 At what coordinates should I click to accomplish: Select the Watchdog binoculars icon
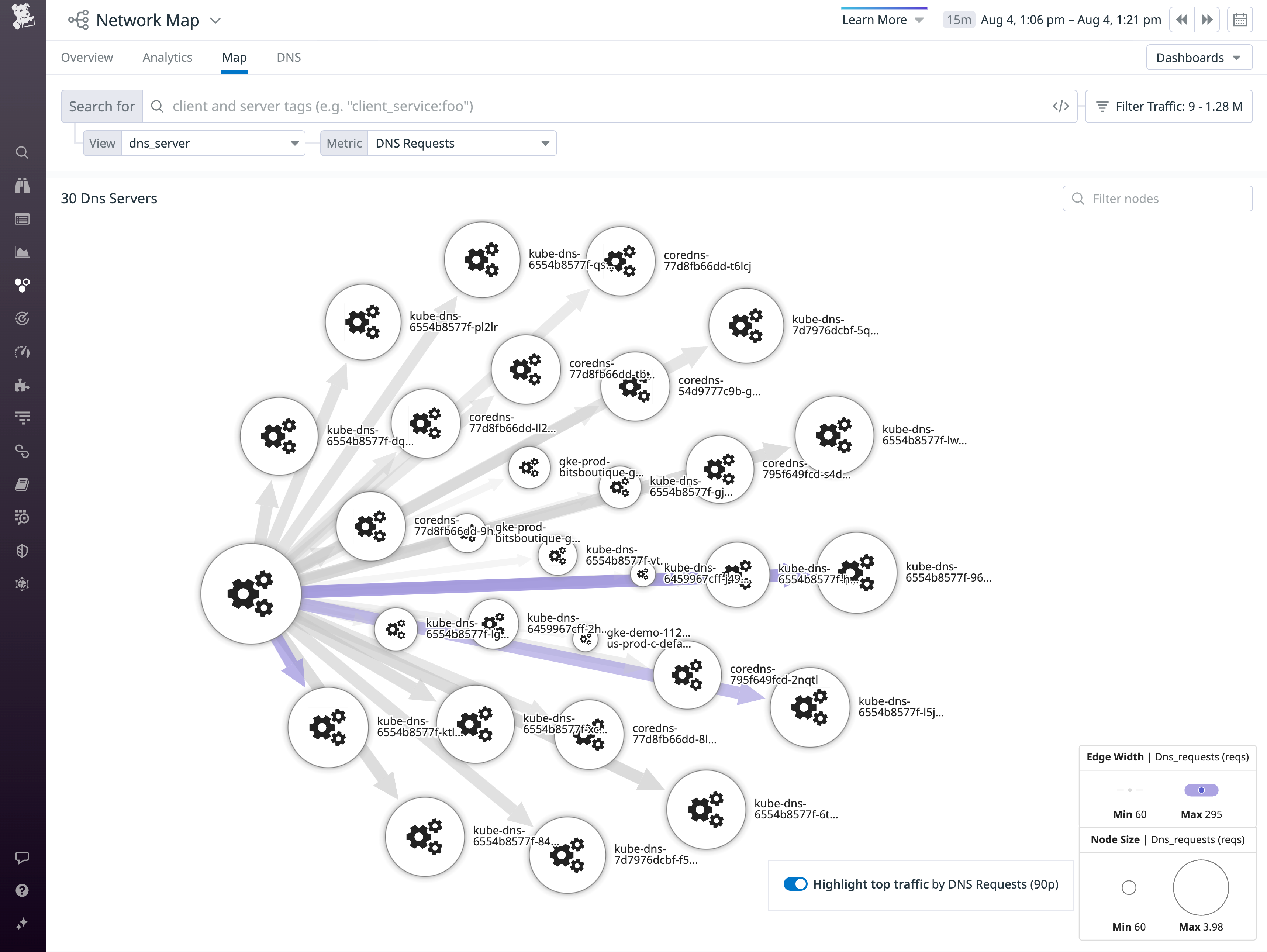pos(23,185)
